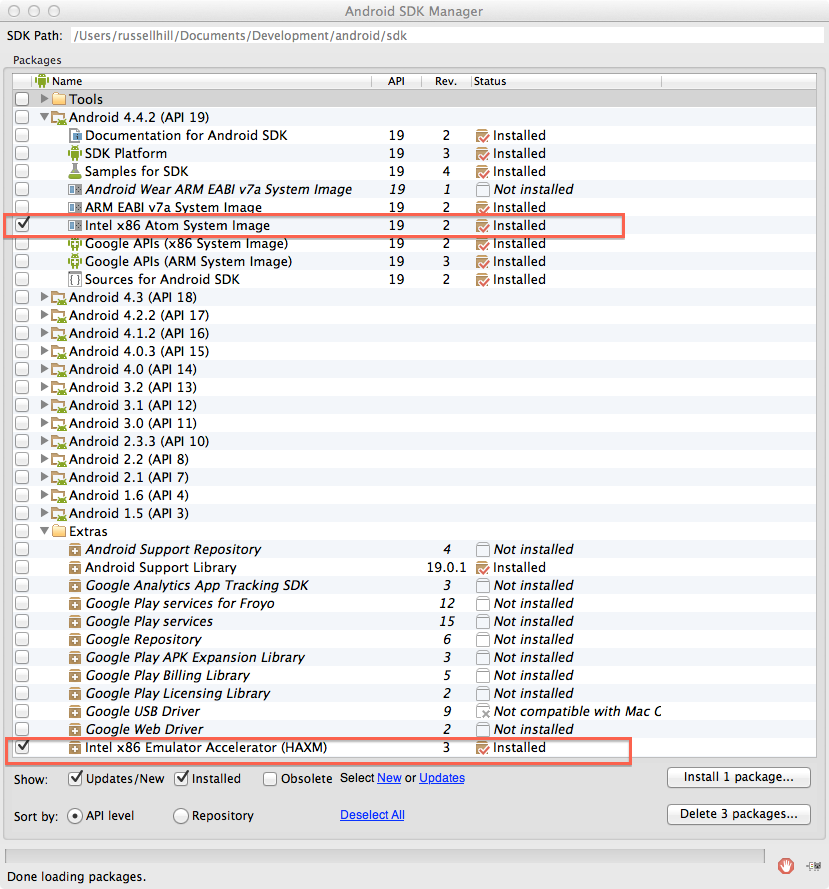Click the API column header

396,81
